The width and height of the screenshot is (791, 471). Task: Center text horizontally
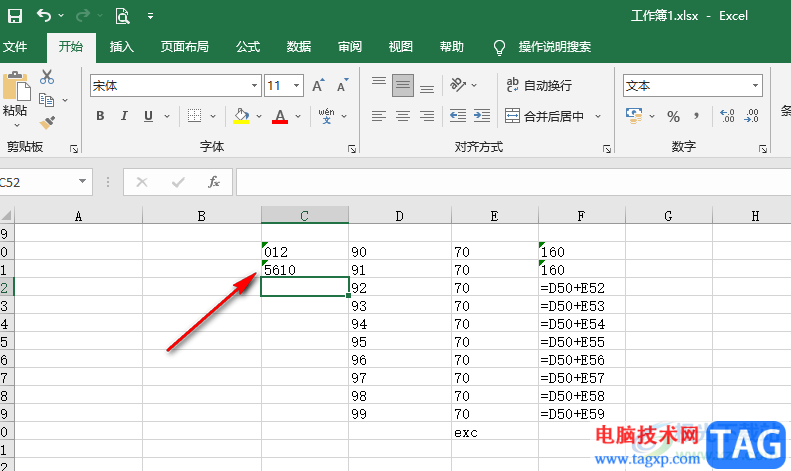coord(403,116)
